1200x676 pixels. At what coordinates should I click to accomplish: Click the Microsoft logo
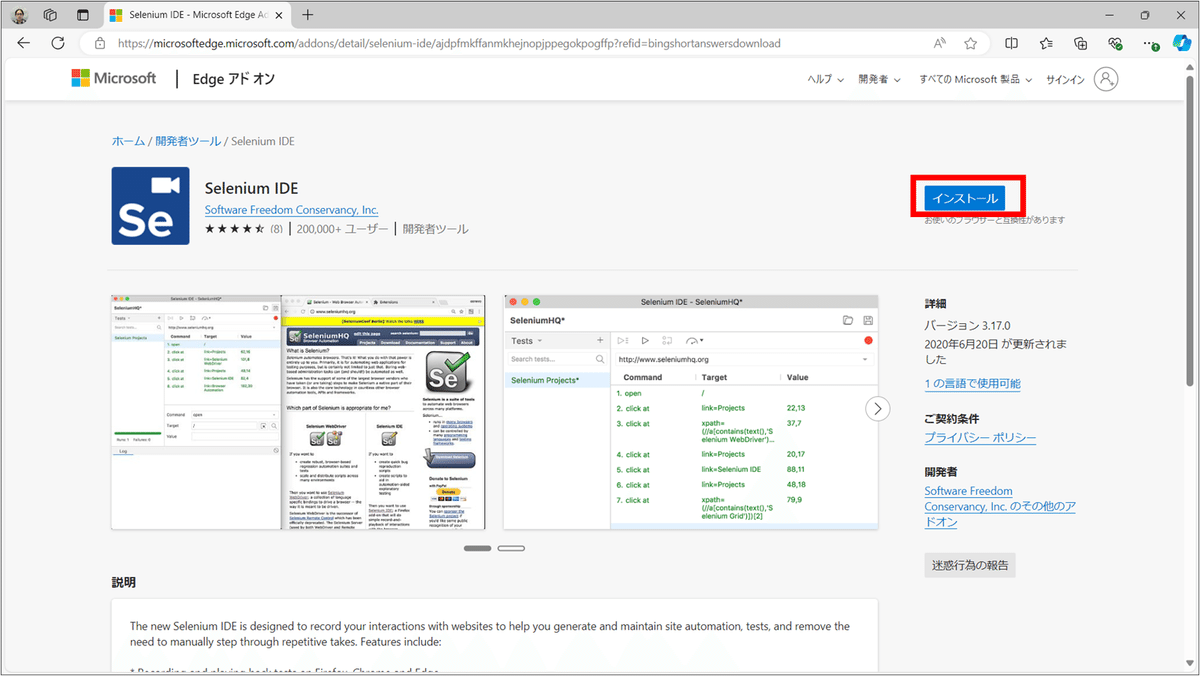click(x=114, y=78)
